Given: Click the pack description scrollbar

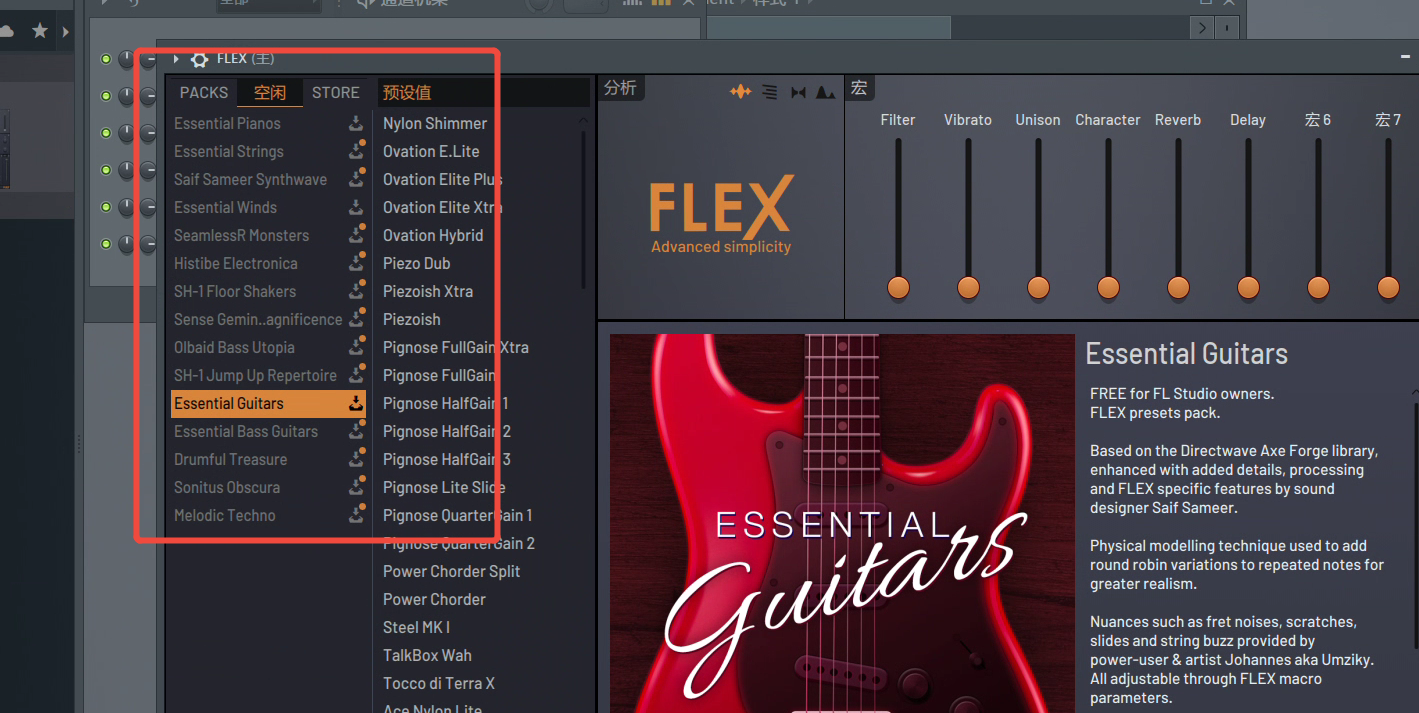Looking at the screenshot, I should [x=1415, y=525].
